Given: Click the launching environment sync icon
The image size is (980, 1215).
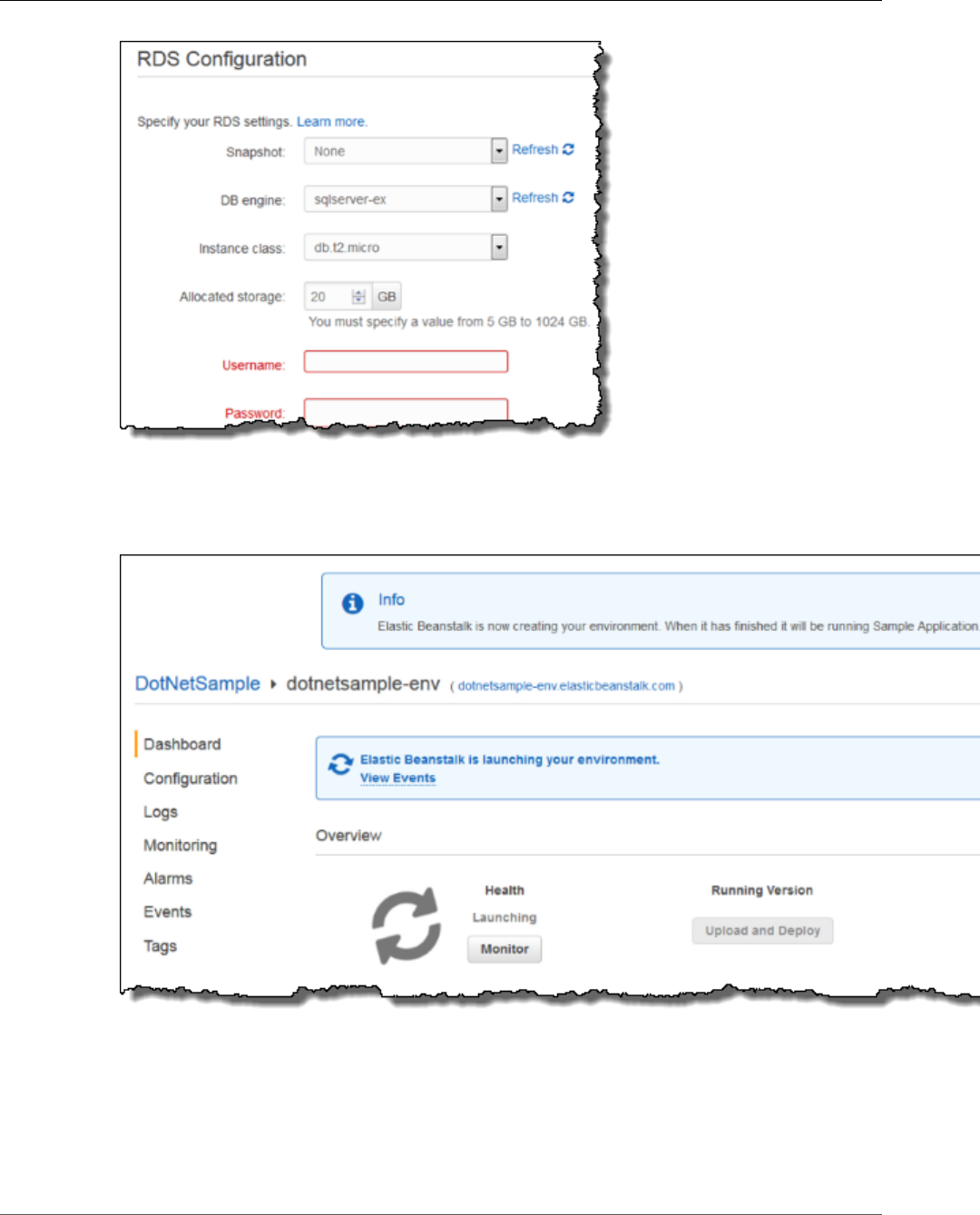Looking at the screenshot, I should [340, 765].
